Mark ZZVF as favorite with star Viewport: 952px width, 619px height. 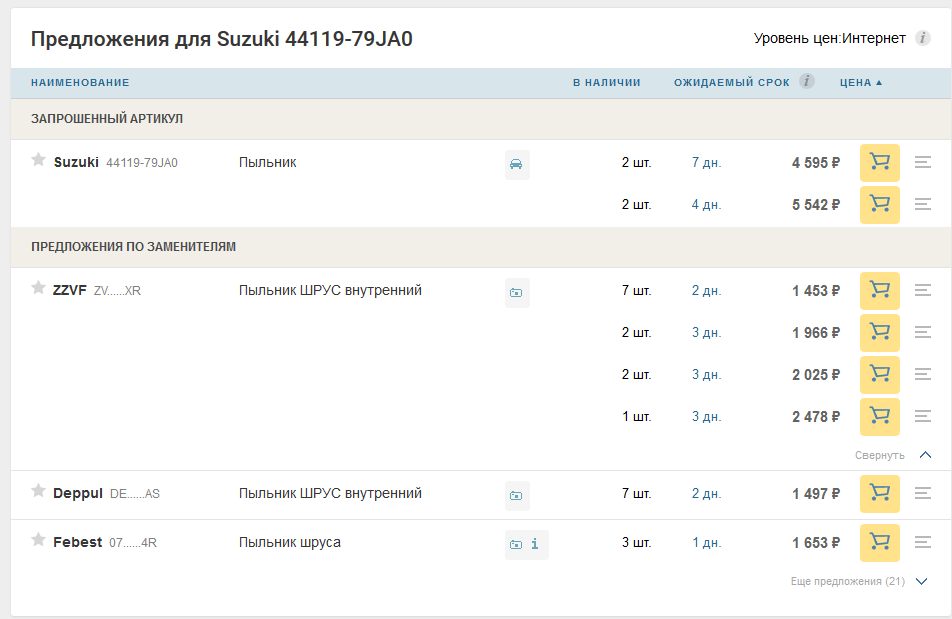click(x=38, y=289)
